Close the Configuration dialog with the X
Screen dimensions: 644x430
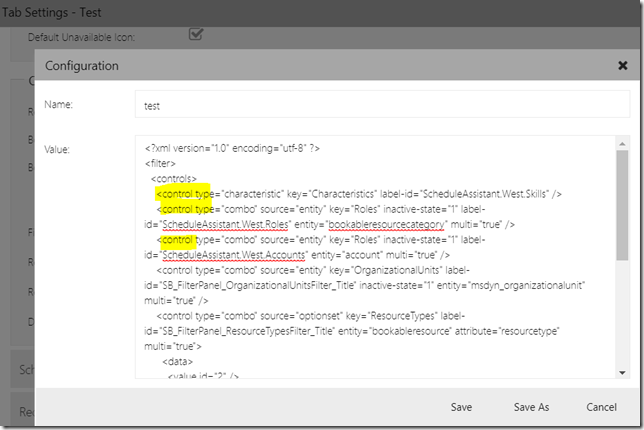[x=623, y=65]
